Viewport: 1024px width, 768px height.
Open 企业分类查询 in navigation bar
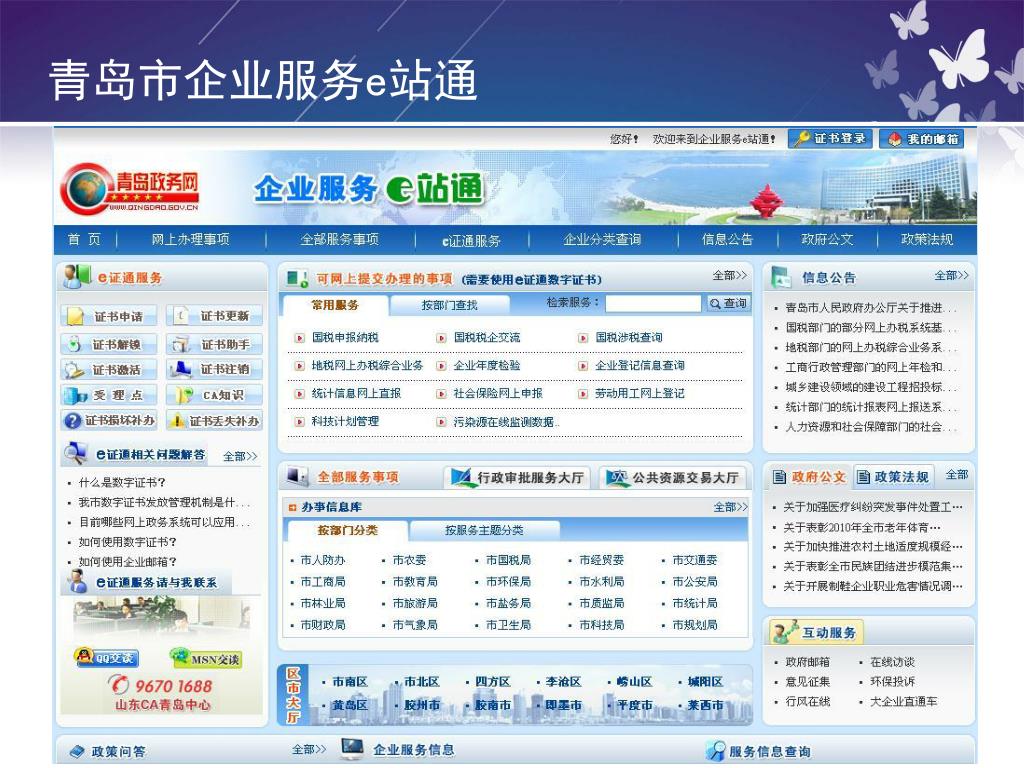point(602,240)
